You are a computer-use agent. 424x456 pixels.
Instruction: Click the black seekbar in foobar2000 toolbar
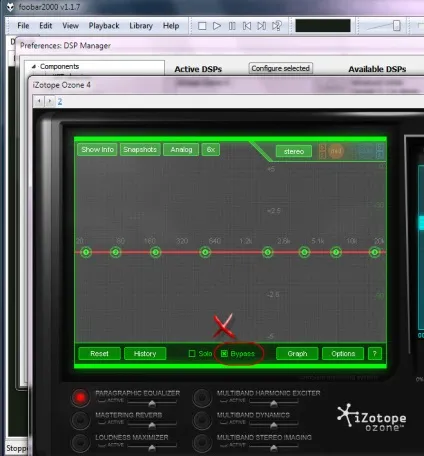point(323,26)
